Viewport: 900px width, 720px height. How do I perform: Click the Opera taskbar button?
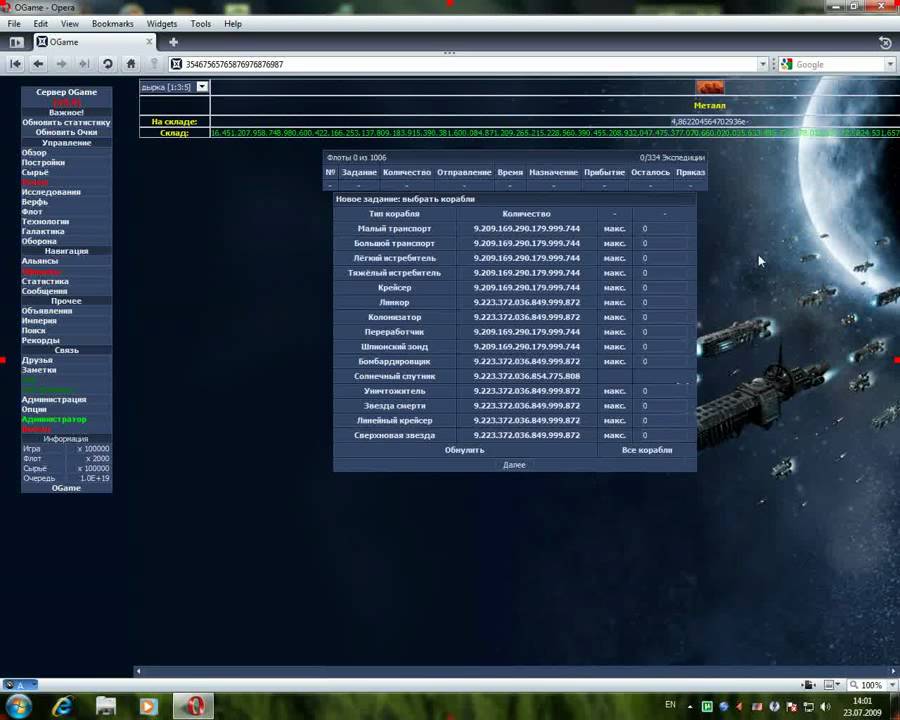[194, 706]
